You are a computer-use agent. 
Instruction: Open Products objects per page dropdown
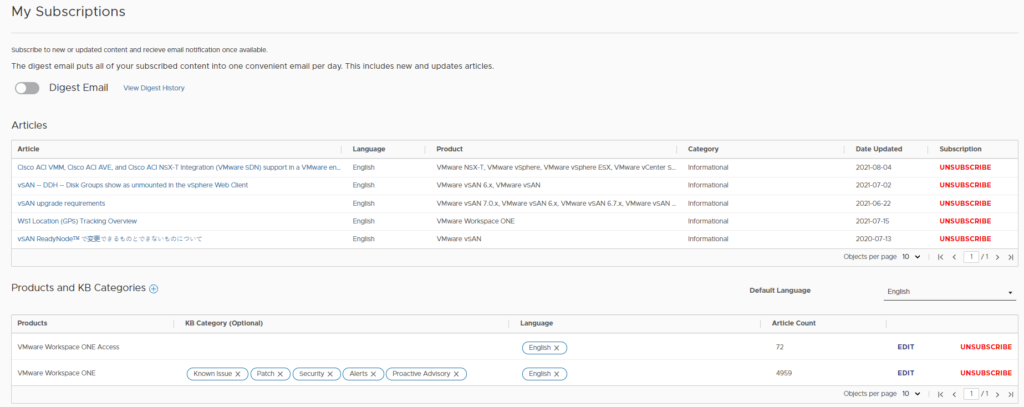(911, 395)
